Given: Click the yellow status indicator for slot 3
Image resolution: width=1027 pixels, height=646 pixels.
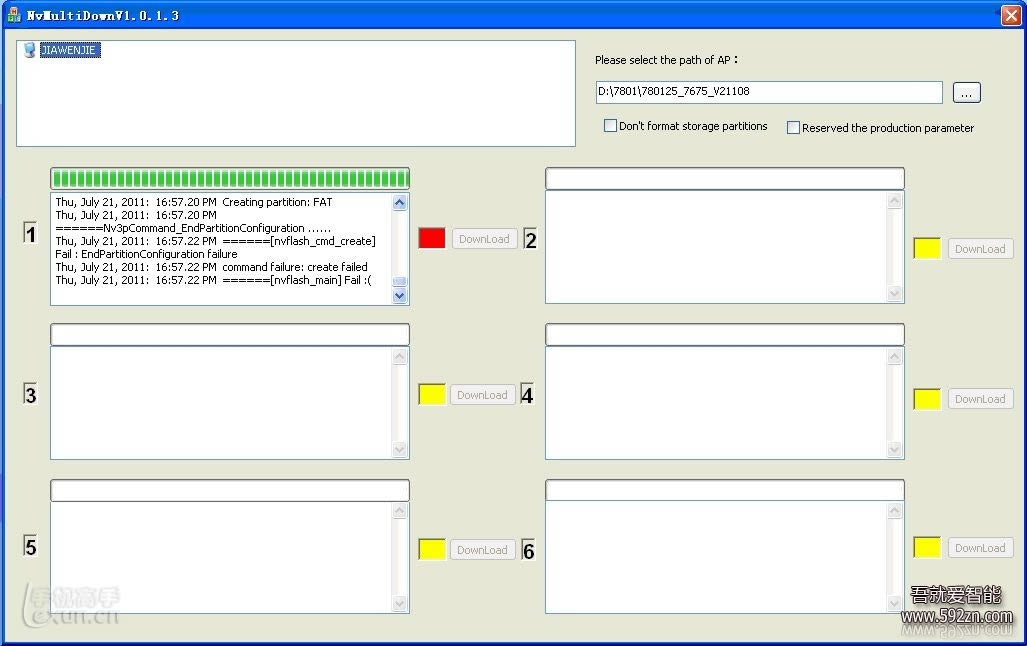Looking at the screenshot, I should [432, 394].
